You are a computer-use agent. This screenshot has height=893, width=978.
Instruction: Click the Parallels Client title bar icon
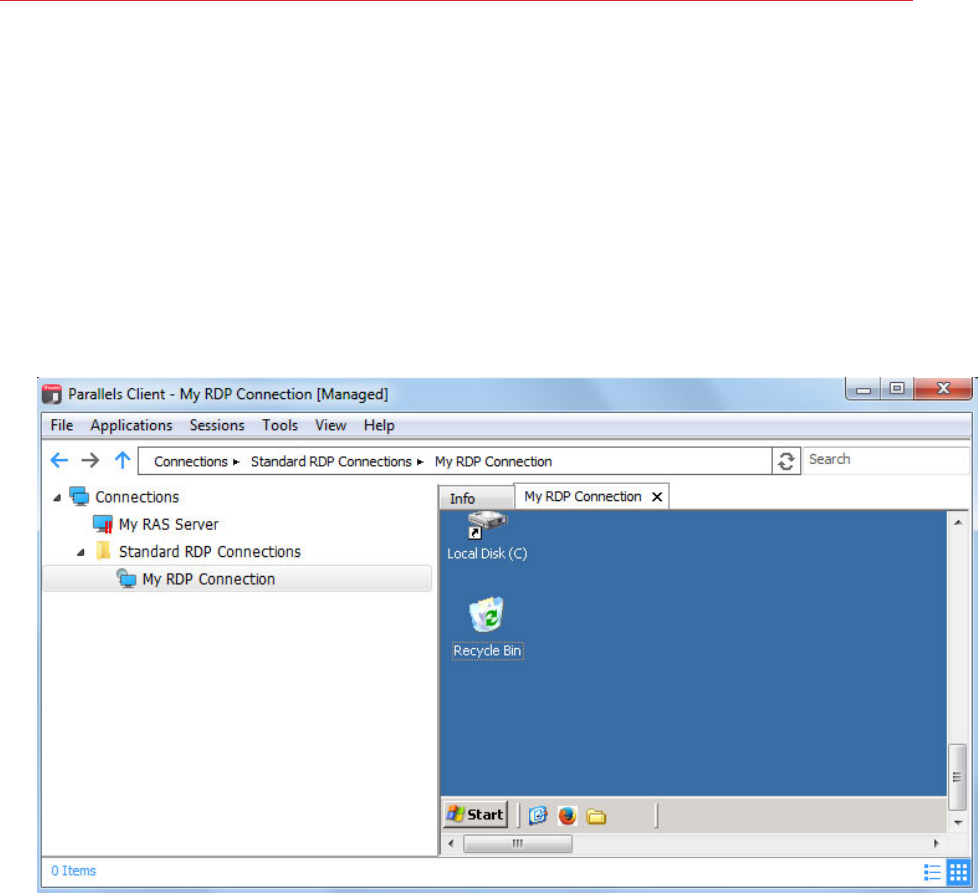click(52, 394)
